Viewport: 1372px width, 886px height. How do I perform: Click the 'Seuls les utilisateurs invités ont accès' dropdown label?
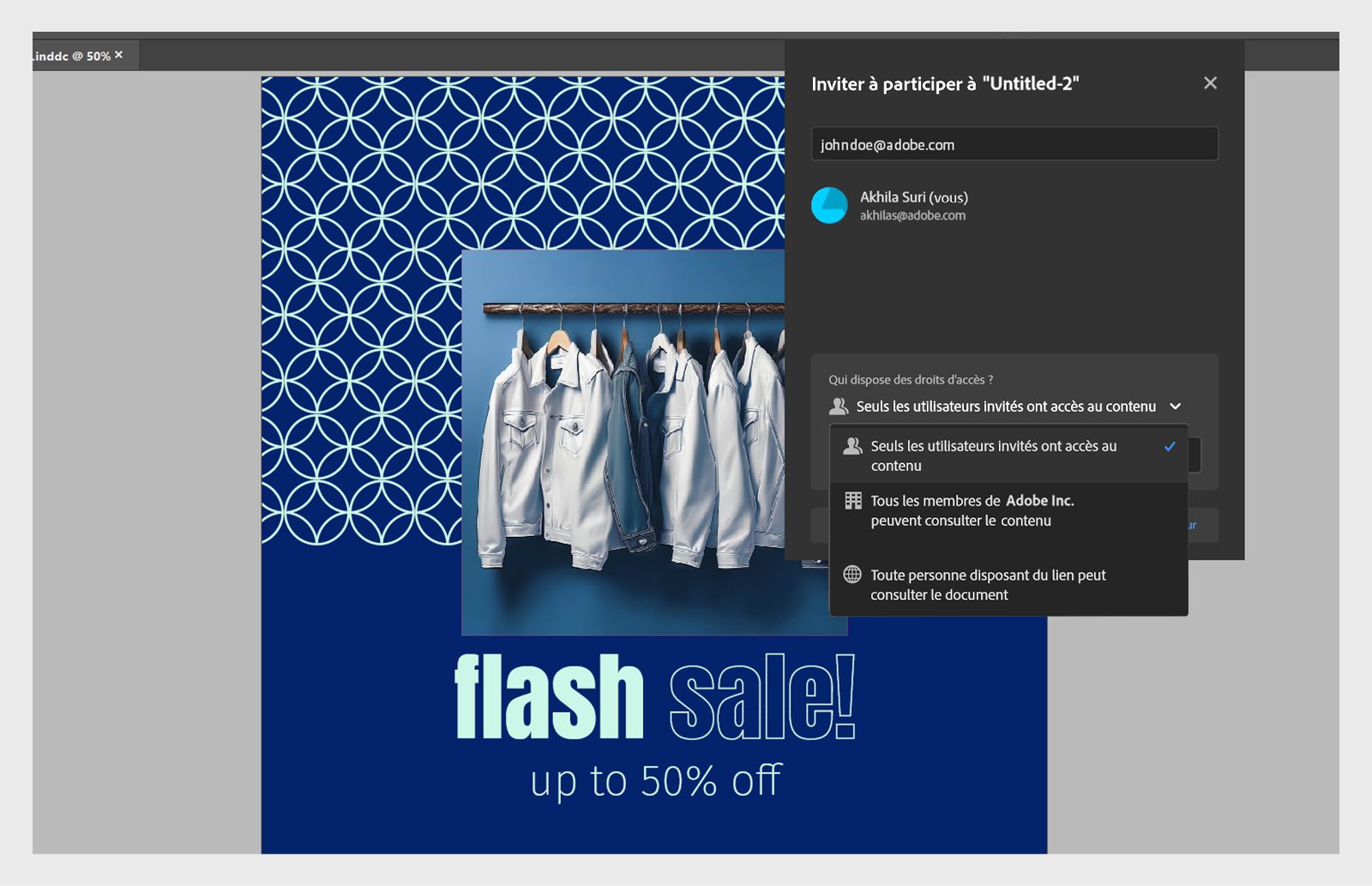click(1006, 407)
